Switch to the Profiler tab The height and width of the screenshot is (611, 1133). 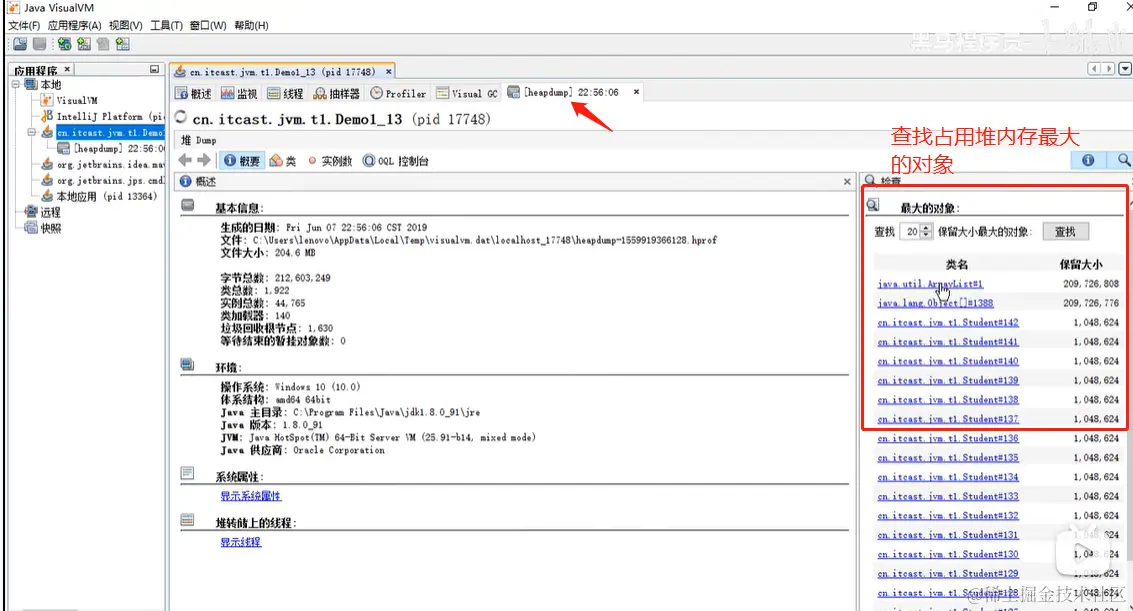click(x=398, y=93)
